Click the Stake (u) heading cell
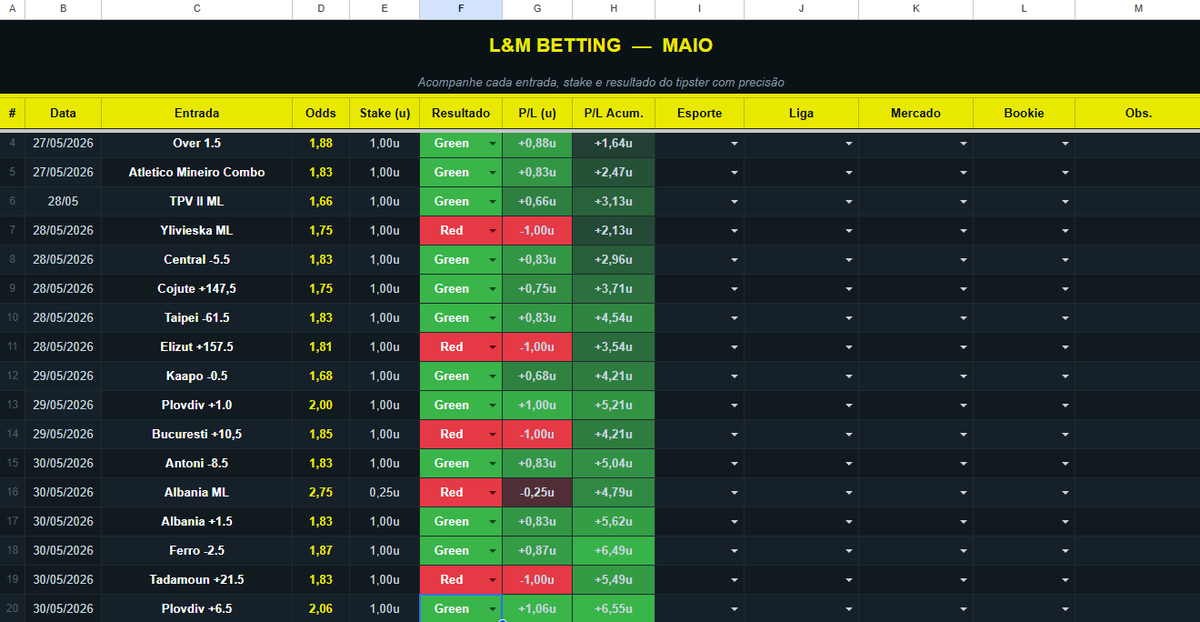This screenshot has width=1200, height=622. 385,113
